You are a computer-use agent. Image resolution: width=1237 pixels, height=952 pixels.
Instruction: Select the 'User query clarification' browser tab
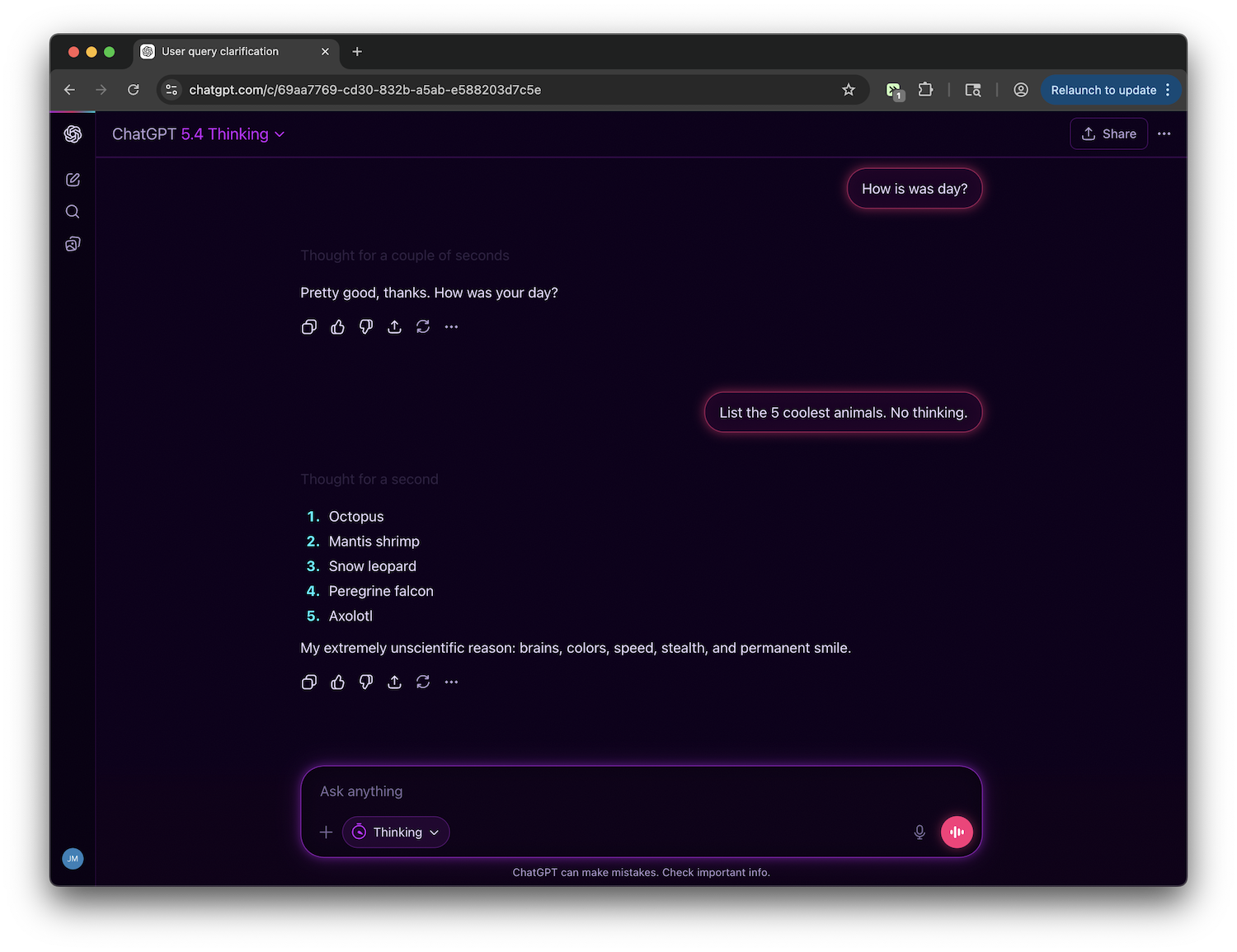220,52
